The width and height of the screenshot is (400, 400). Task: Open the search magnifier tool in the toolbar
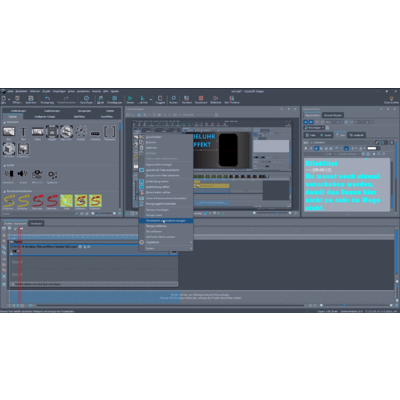coord(173,99)
